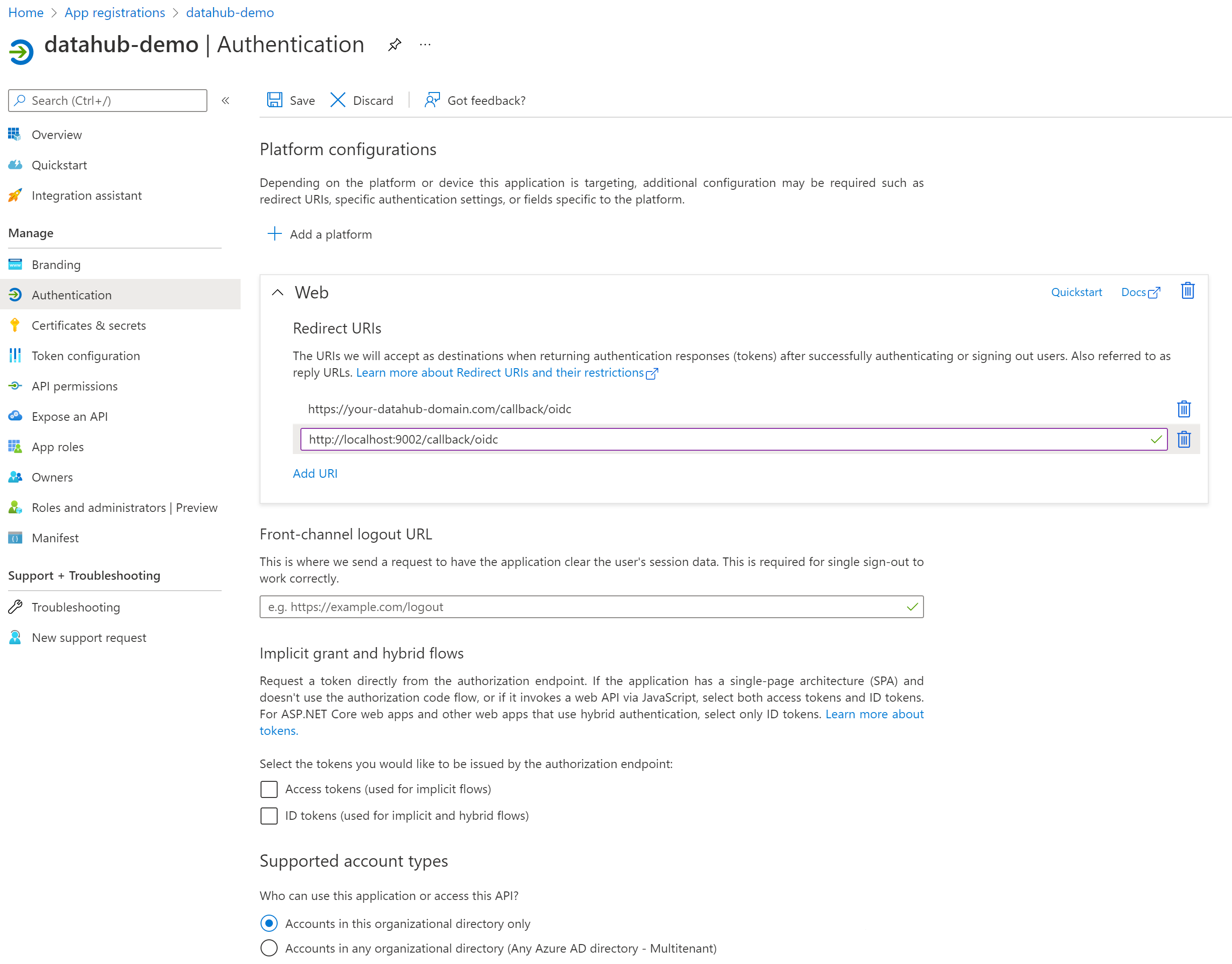Select Accounts in any organizational directory

pyautogui.click(x=269, y=948)
